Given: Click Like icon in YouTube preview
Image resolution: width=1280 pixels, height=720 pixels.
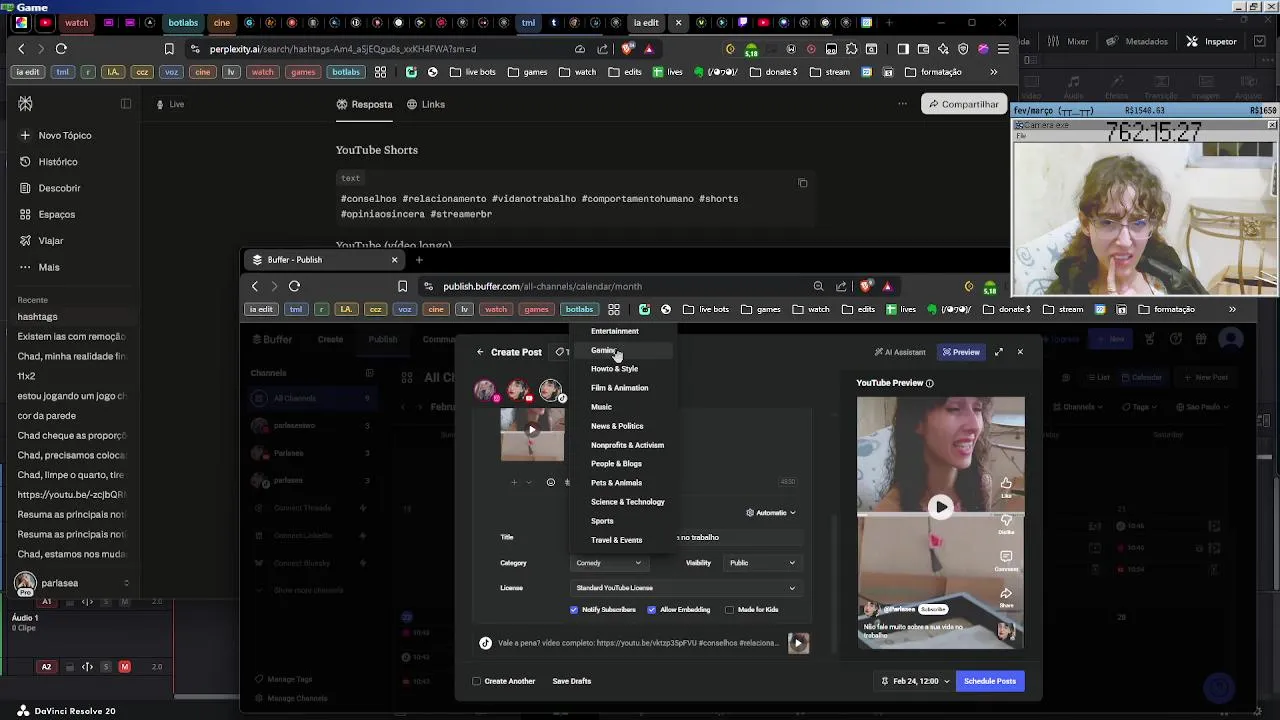Looking at the screenshot, I should click(x=1006, y=486).
